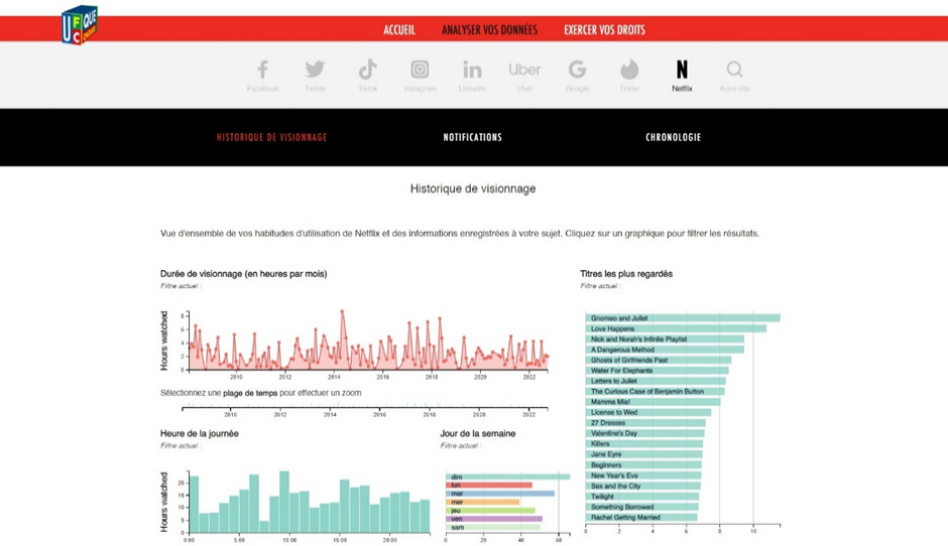The height and width of the screenshot is (546, 948).
Task: Click the hours per month line chart
Action: 368,340
